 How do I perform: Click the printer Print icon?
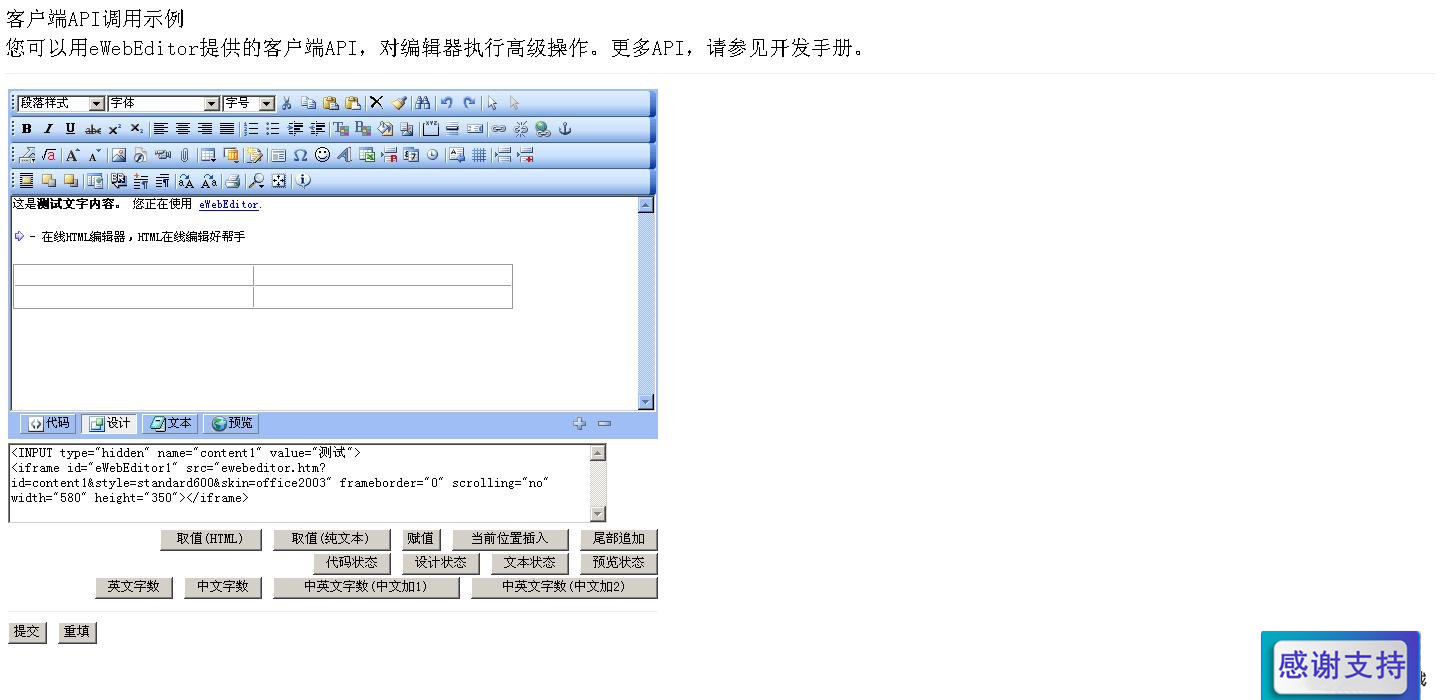(x=232, y=181)
